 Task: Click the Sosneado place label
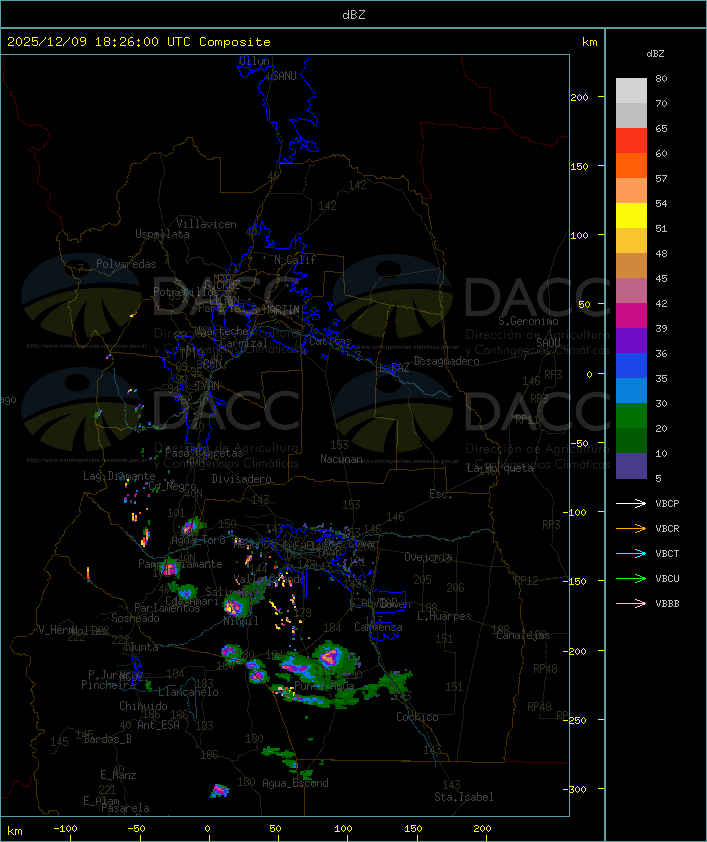coord(135,618)
